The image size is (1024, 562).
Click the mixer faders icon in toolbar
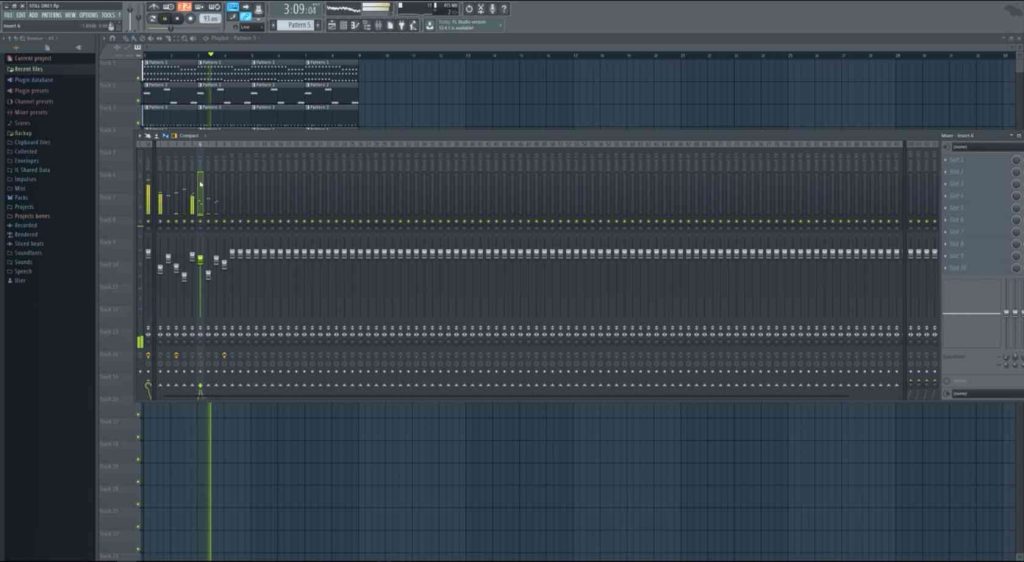(378, 25)
